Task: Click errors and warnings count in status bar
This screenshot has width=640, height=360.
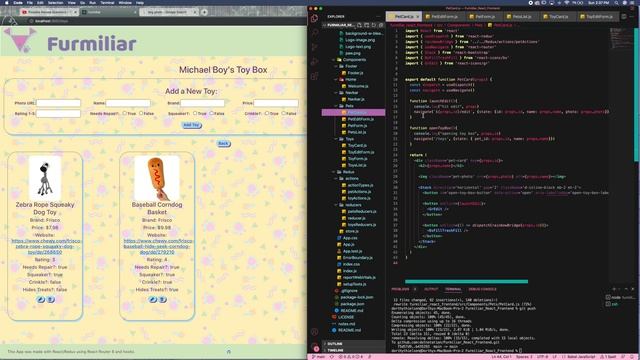Action: pos(352,357)
